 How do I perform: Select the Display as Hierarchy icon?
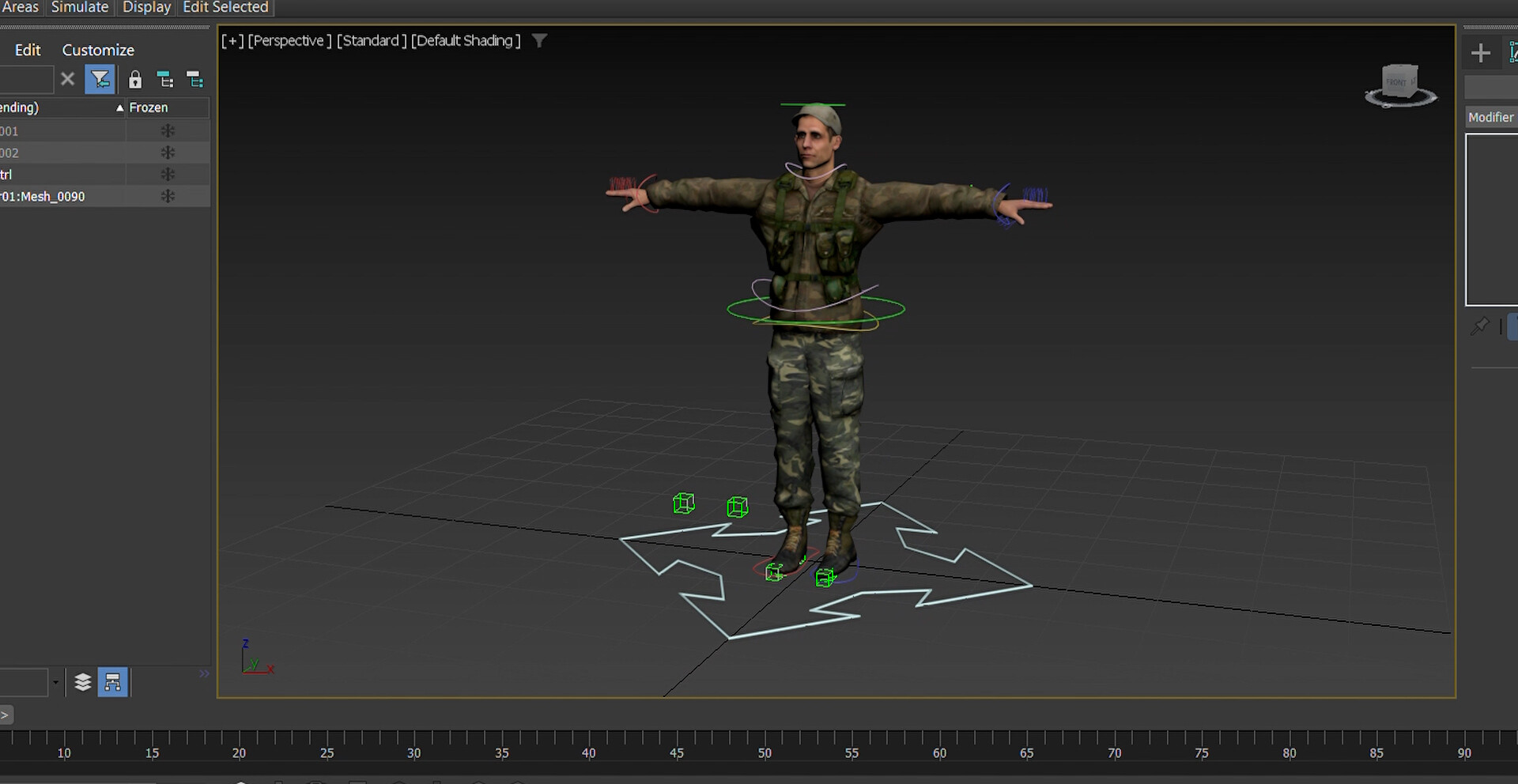coord(113,681)
